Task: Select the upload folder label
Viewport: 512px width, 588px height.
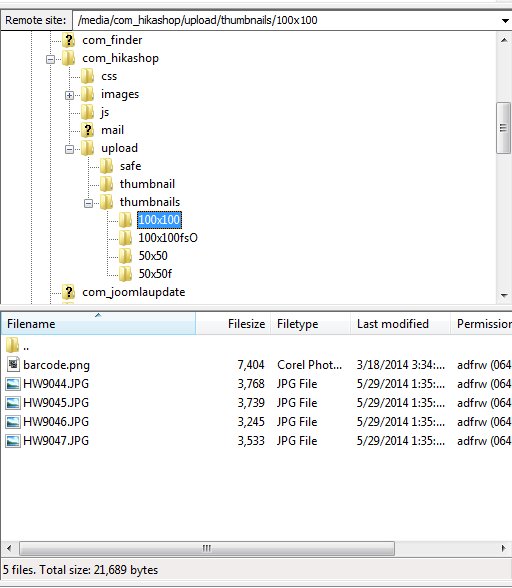Action: [x=119, y=148]
